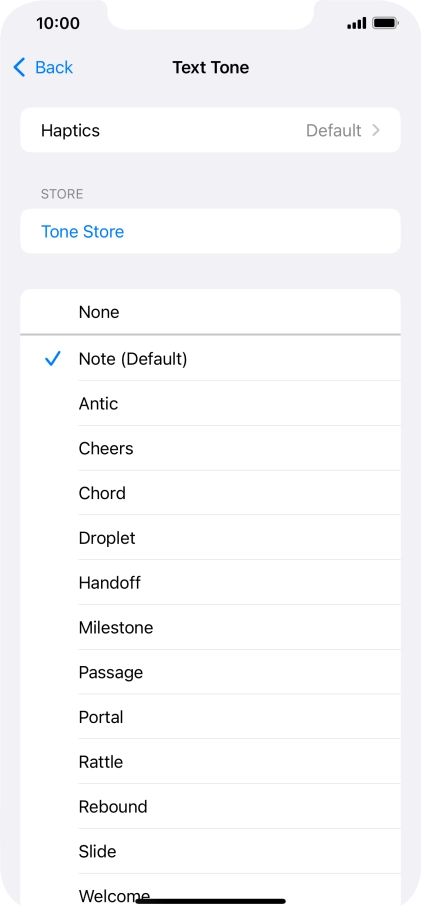Tap the Back chevron icon
Screen dimensions: 421x912
point(19,67)
